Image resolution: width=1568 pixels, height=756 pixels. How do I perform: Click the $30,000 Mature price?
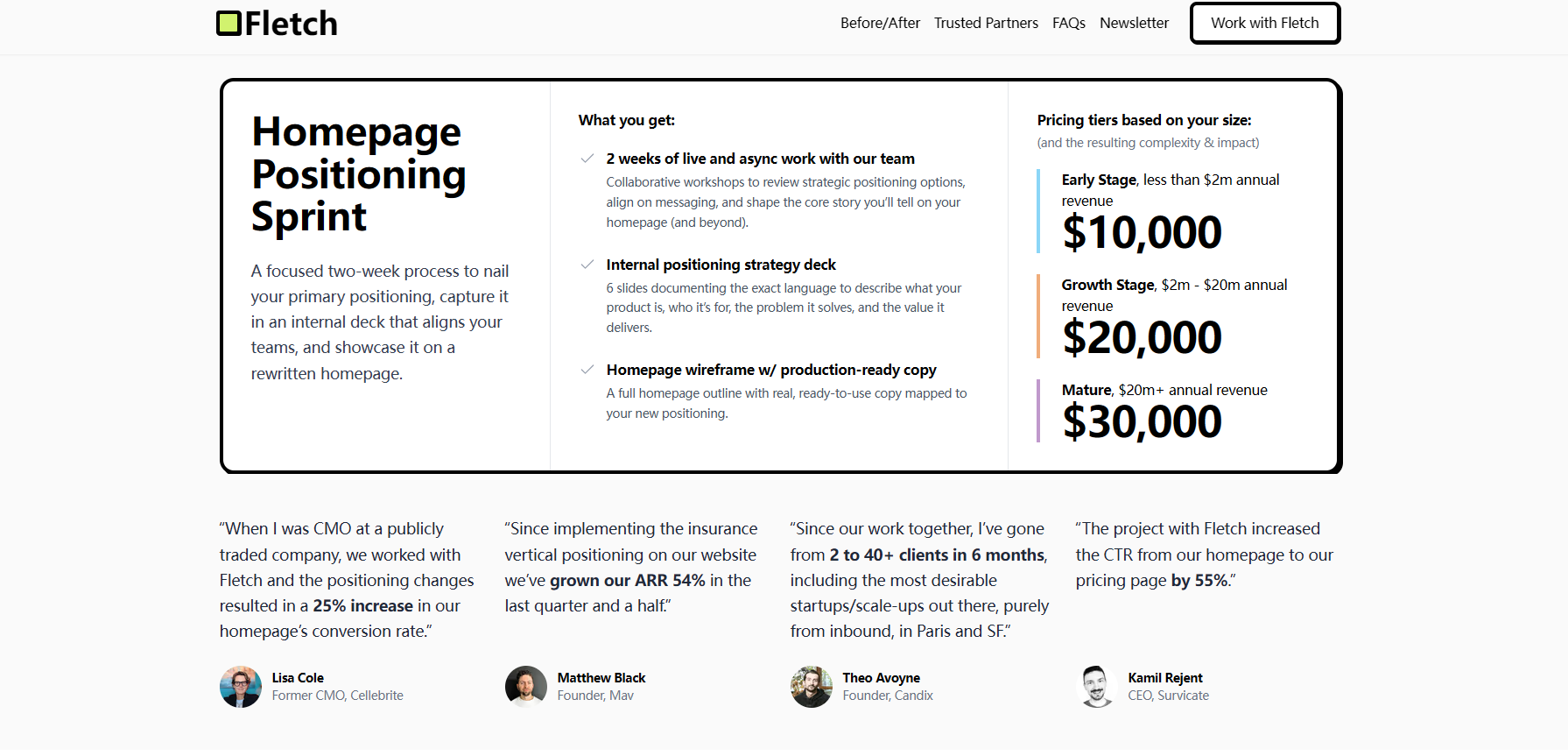(1142, 422)
